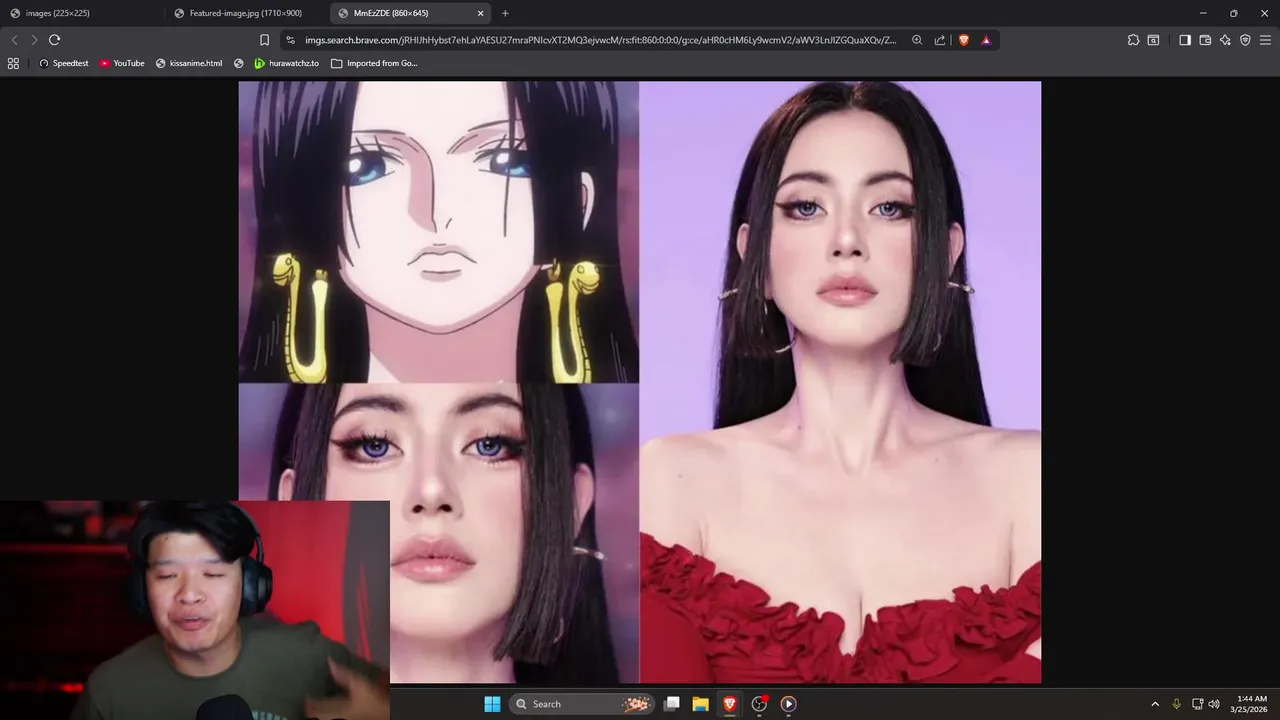1280x720 pixels.
Task: Click the displayed comparison image
Action: coord(640,382)
